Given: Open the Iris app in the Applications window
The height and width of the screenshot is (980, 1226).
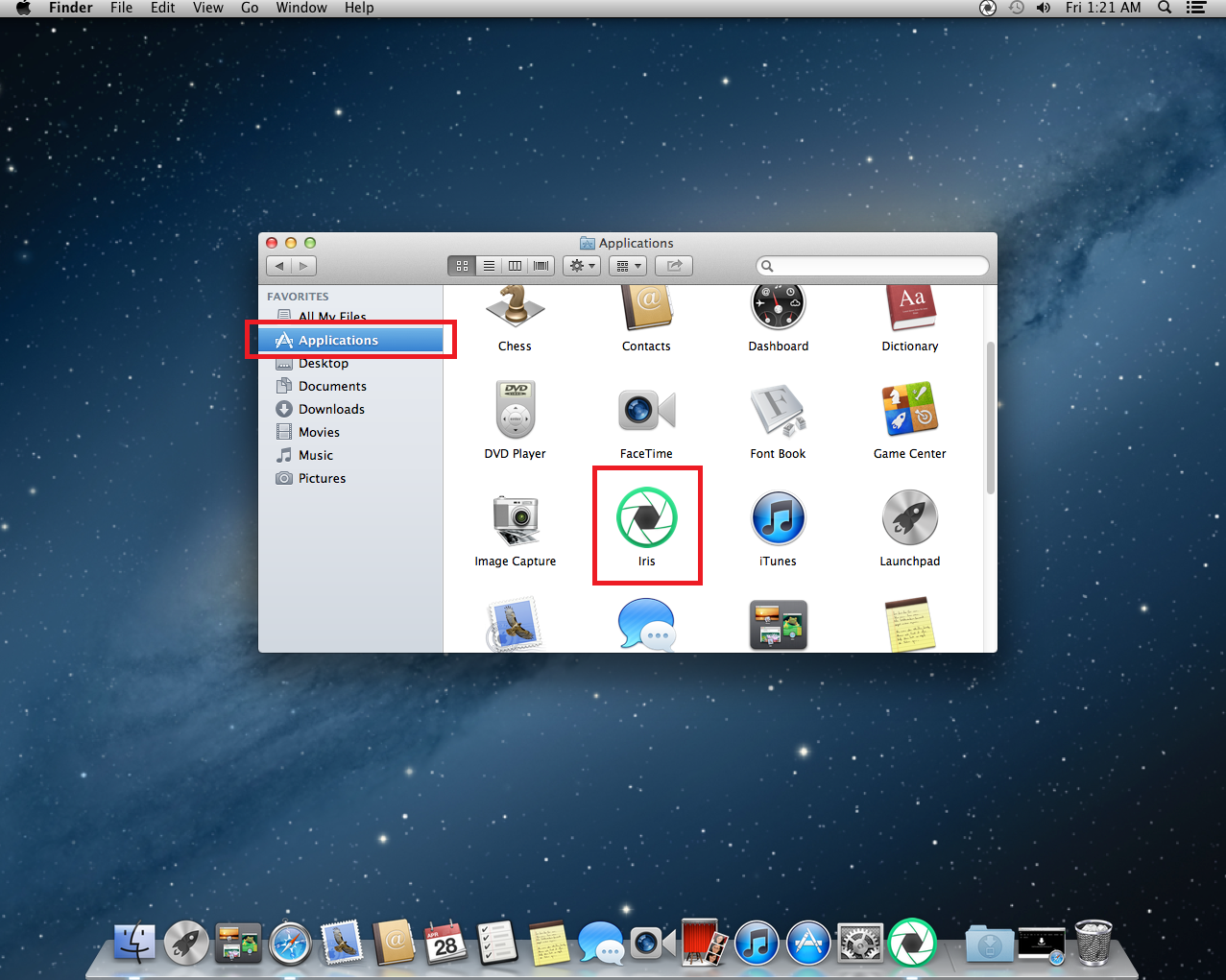Looking at the screenshot, I should click(647, 517).
